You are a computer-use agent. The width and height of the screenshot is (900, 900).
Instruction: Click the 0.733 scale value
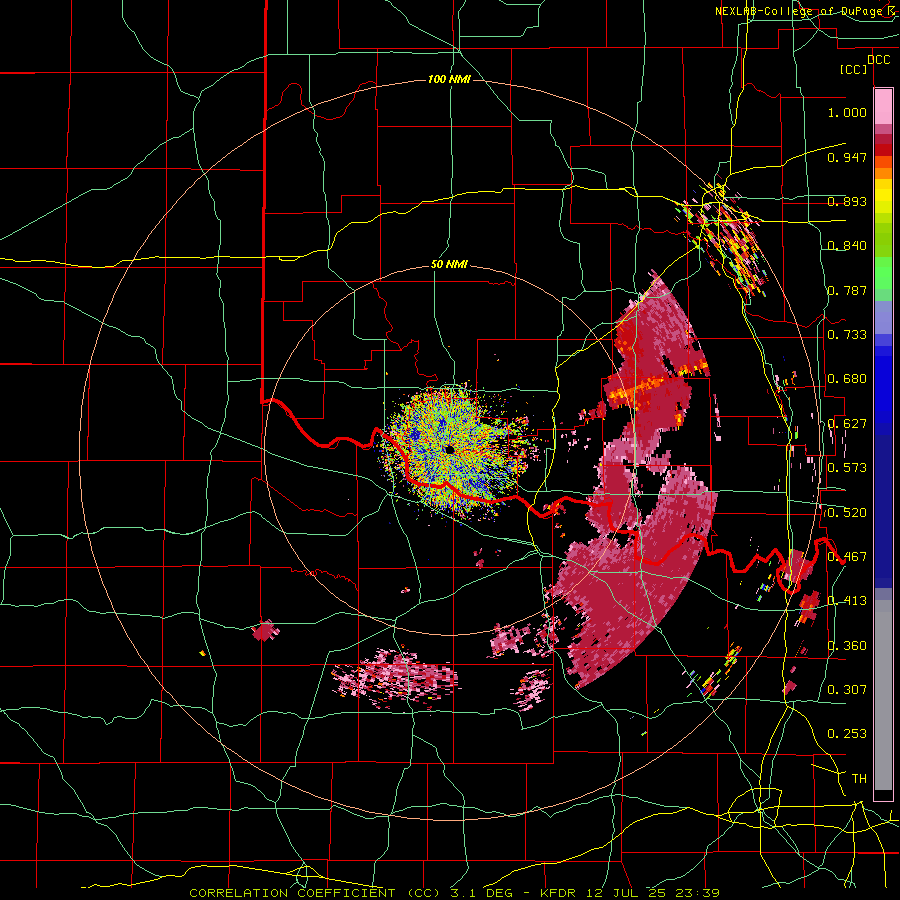847,334
